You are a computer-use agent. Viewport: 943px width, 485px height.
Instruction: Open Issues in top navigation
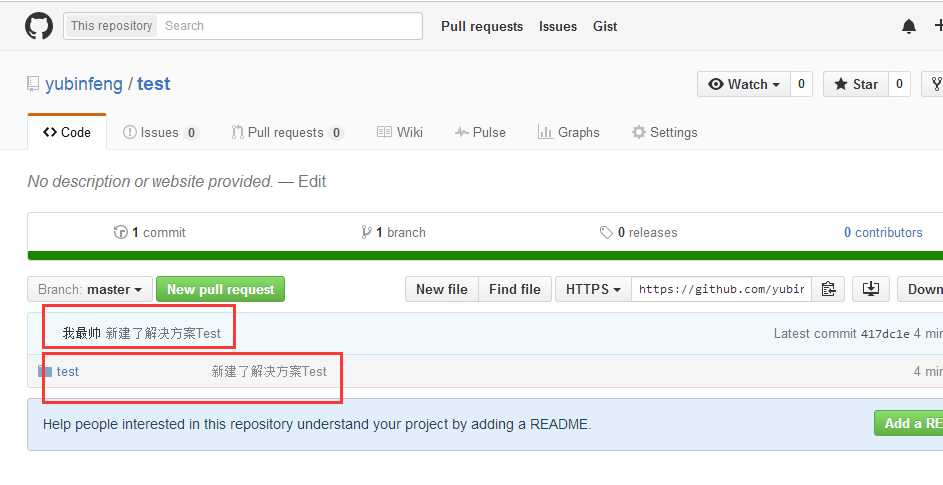coord(558,26)
